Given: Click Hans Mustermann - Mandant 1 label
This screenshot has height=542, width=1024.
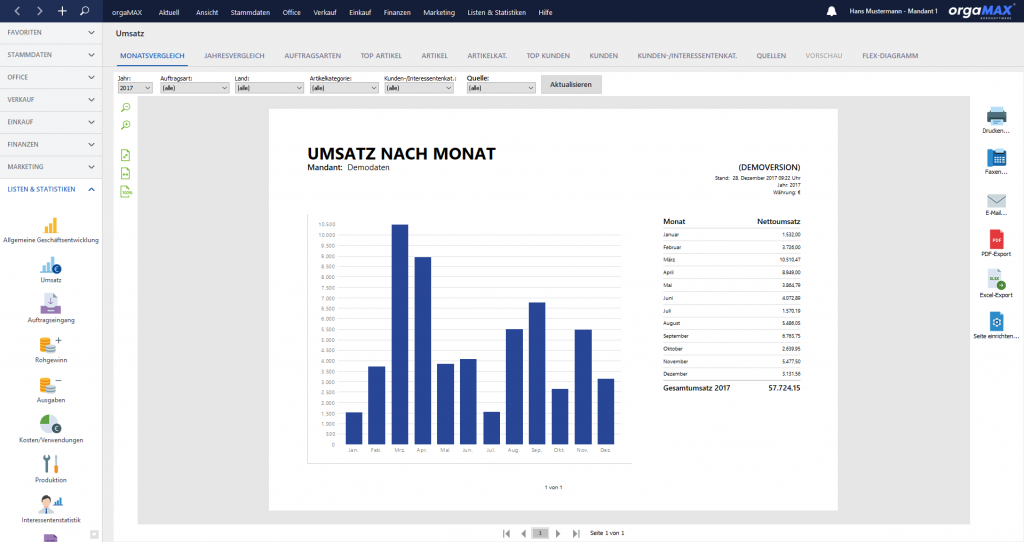Looking at the screenshot, I should (x=893, y=11).
